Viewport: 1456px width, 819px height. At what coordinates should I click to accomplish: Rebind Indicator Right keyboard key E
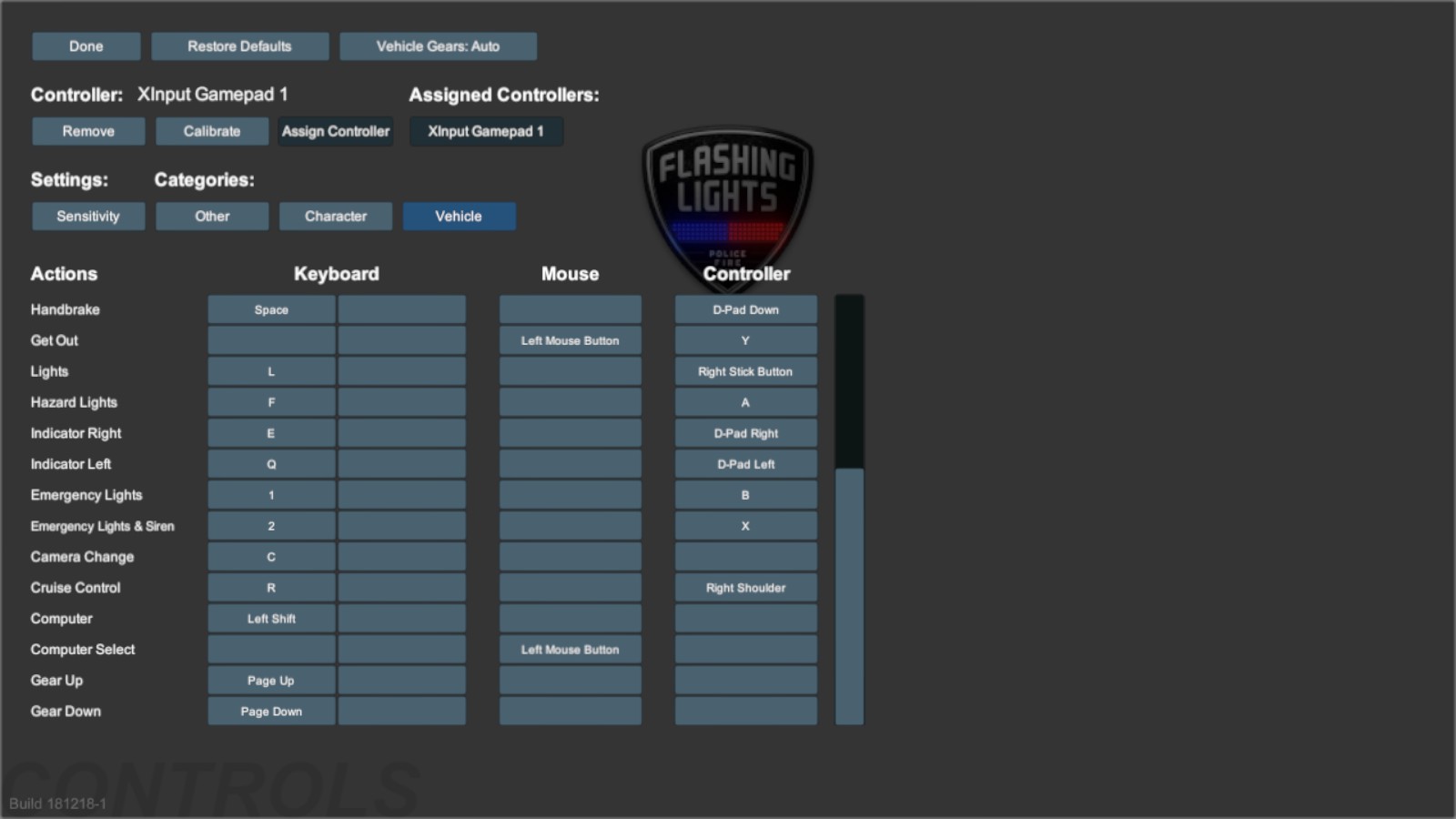(271, 433)
